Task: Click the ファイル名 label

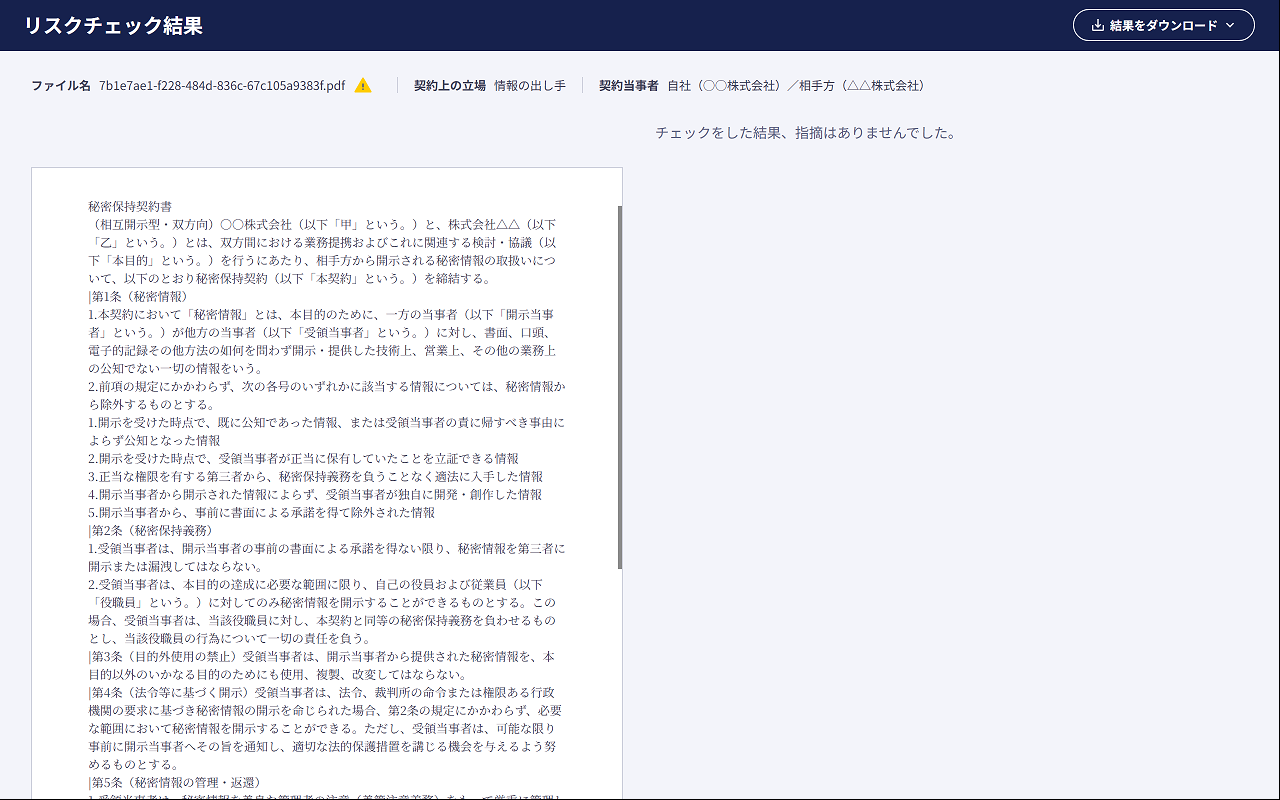Action: click(x=61, y=86)
